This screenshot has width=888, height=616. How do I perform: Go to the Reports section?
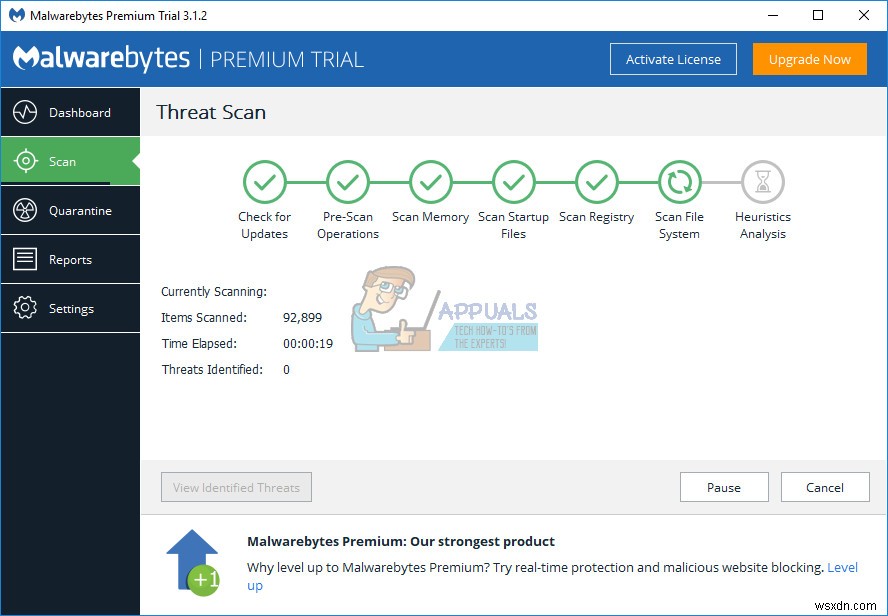(x=70, y=259)
